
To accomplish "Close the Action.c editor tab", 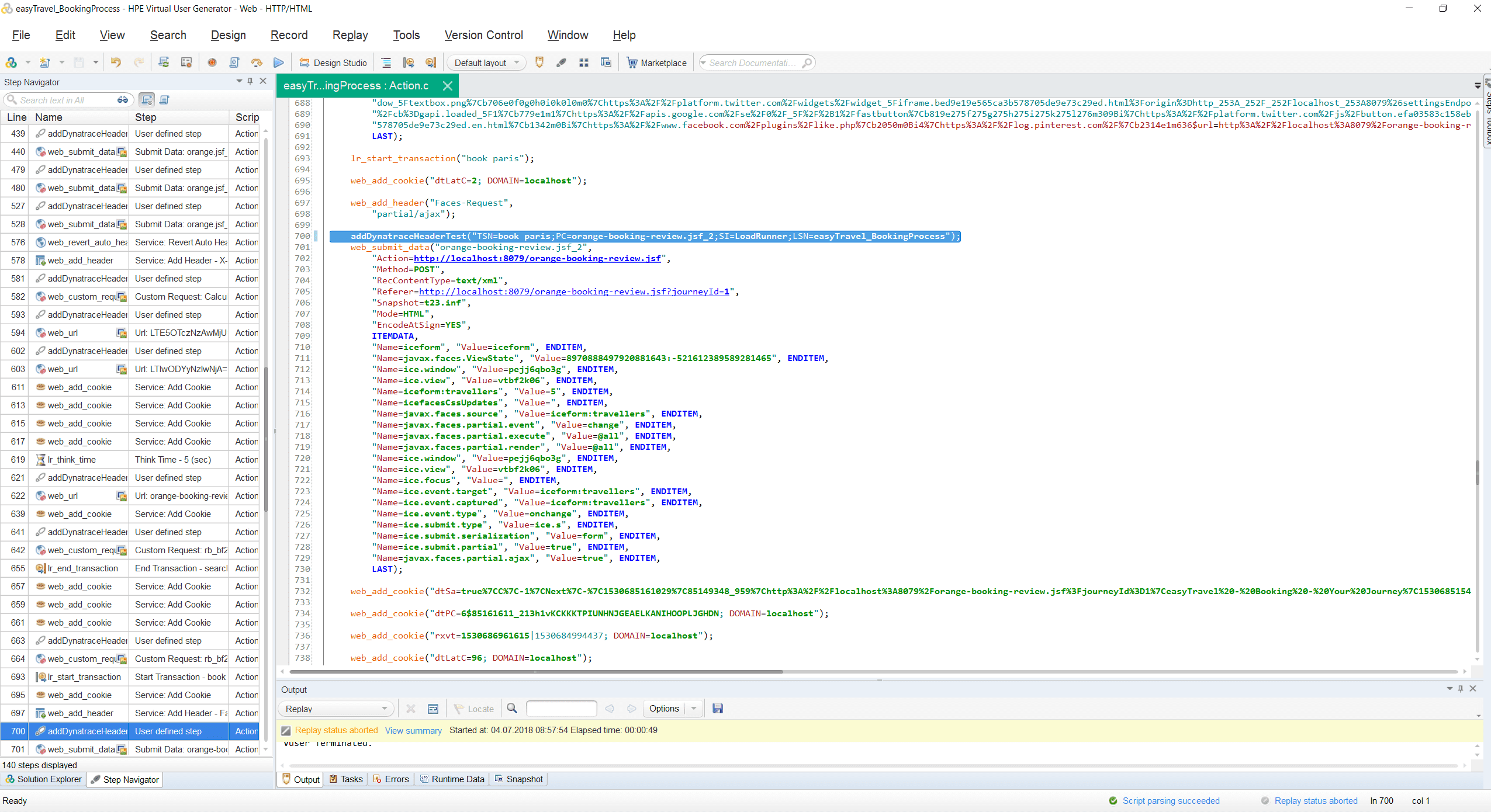I will coord(448,86).
